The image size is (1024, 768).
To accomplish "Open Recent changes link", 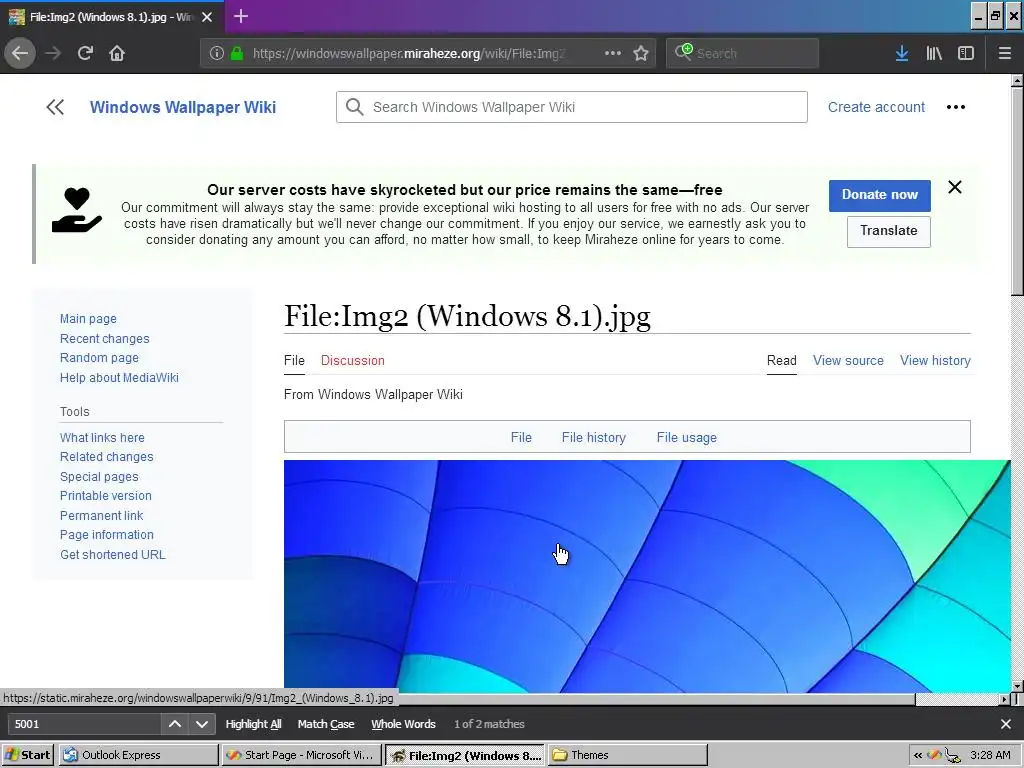I will 104,338.
